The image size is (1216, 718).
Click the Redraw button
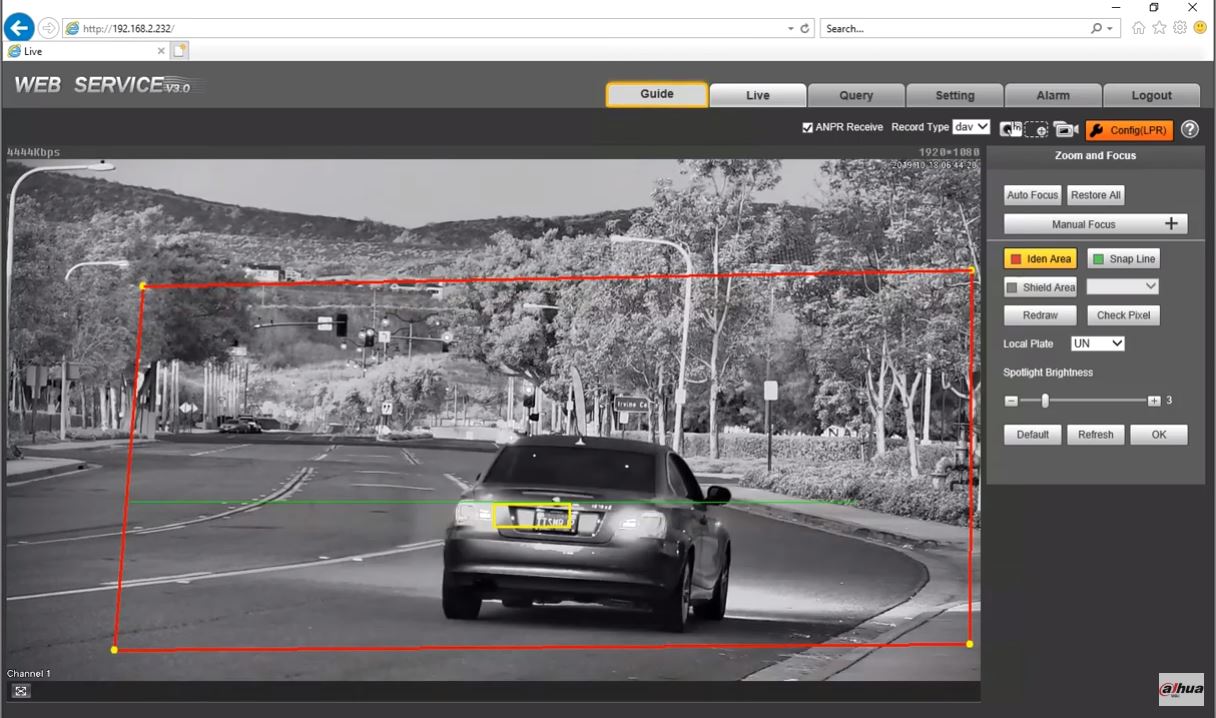[x=1040, y=315]
